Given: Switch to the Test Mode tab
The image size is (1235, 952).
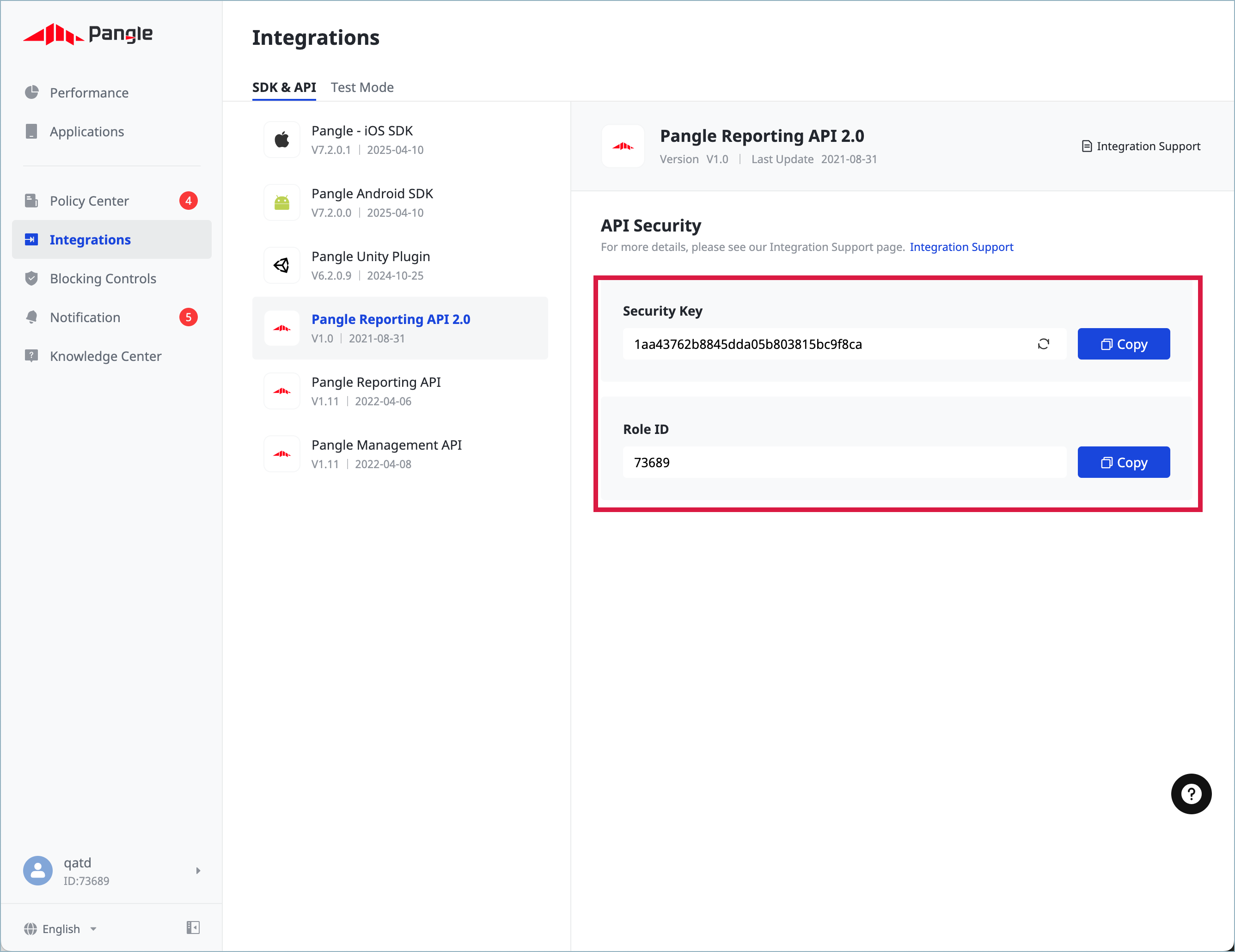Looking at the screenshot, I should [x=362, y=88].
